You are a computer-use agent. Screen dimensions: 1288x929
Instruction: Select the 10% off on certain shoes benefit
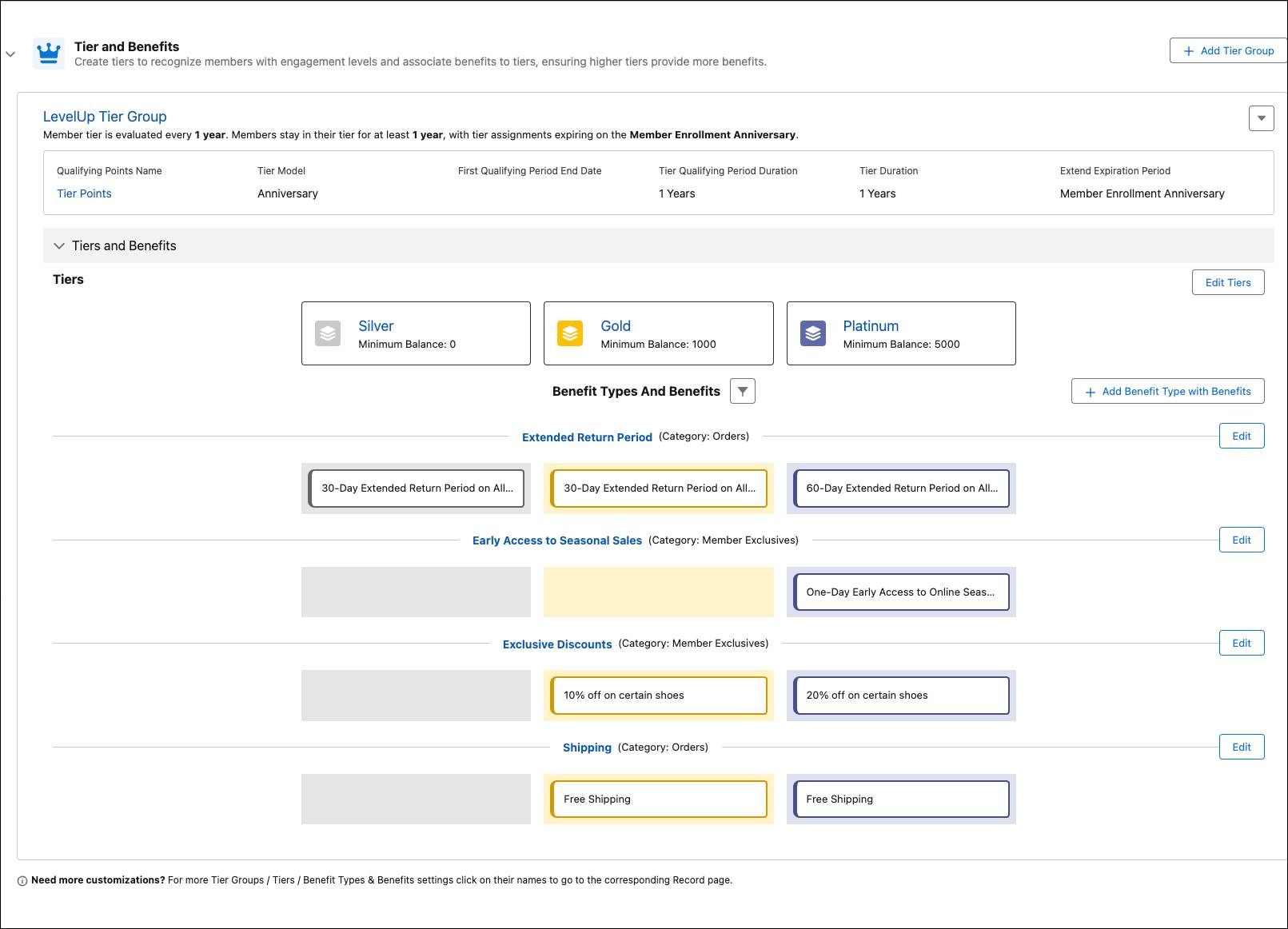659,696
